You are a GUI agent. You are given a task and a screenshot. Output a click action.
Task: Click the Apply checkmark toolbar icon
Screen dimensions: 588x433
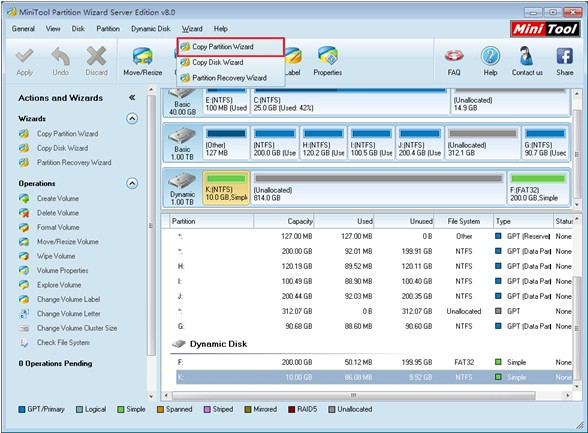click(24, 57)
